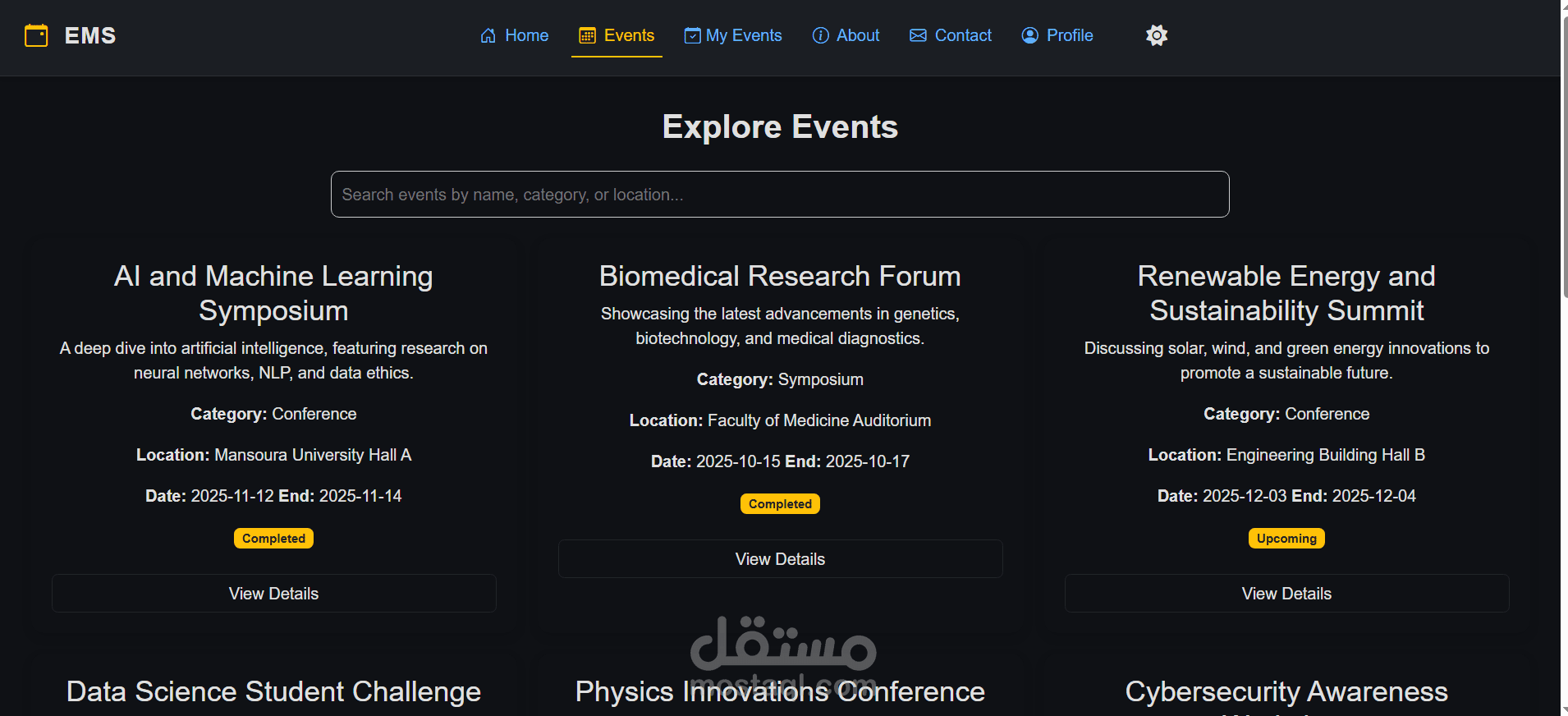Image resolution: width=1568 pixels, height=716 pixels.
Task: Click the Upcoming status badge
Action: coord(1286,539)
